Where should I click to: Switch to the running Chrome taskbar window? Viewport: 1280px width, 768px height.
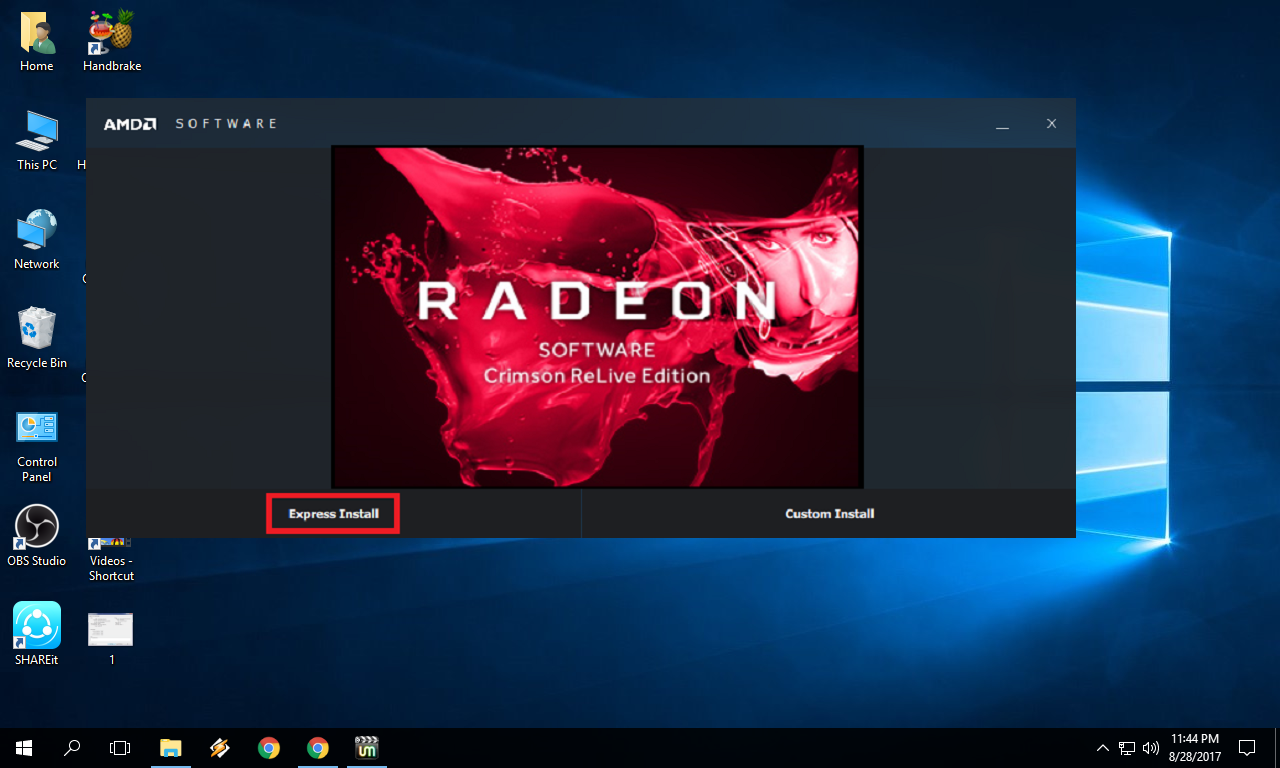click(x=318, y=748)
